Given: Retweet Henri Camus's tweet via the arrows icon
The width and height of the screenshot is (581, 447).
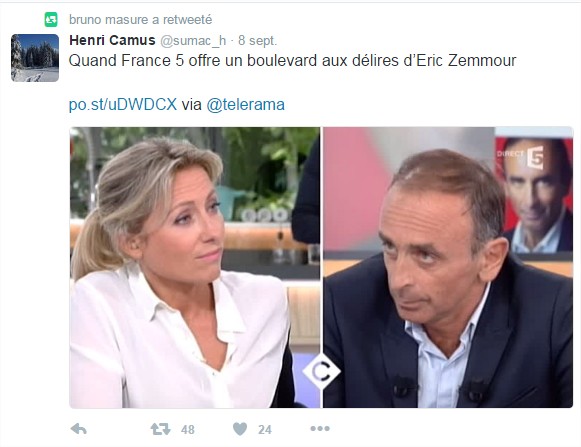Looking at the screenshot, I should [160, 429].
